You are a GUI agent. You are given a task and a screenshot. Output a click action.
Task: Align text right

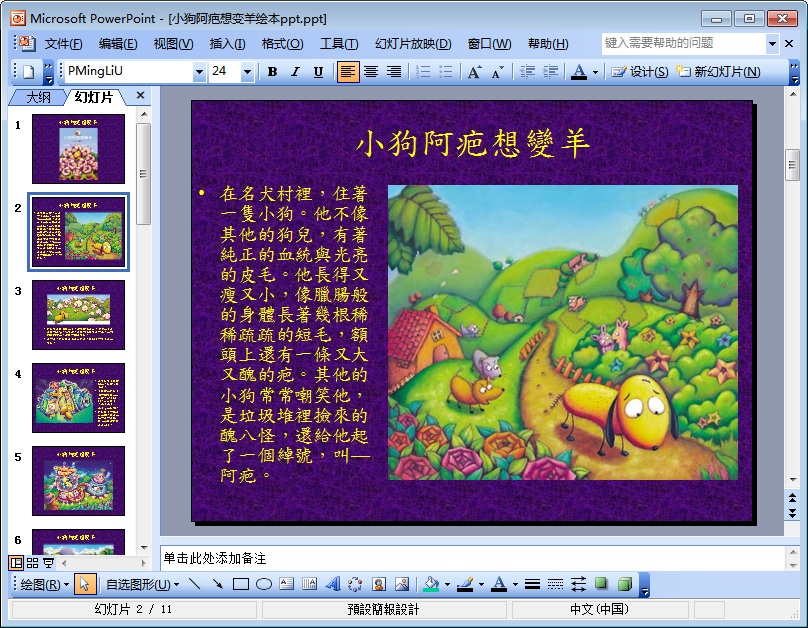tap(394, 72)
